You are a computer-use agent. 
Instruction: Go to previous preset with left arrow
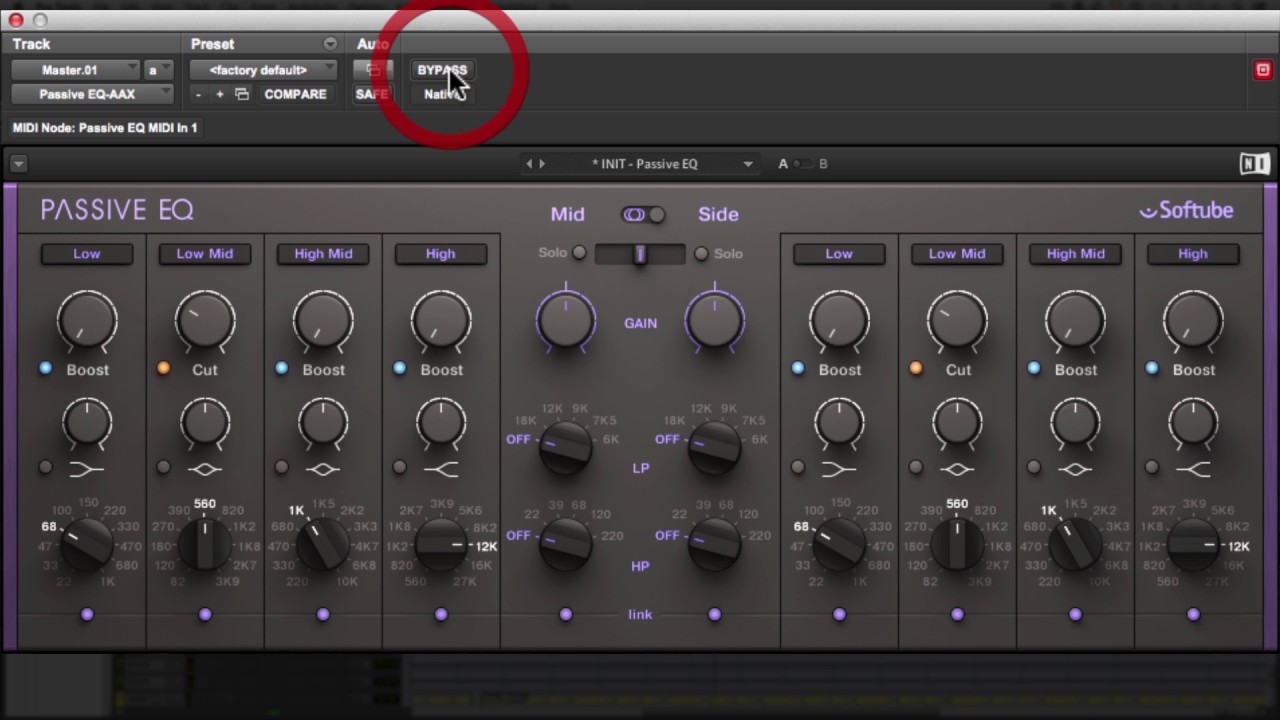pos(530,163)
